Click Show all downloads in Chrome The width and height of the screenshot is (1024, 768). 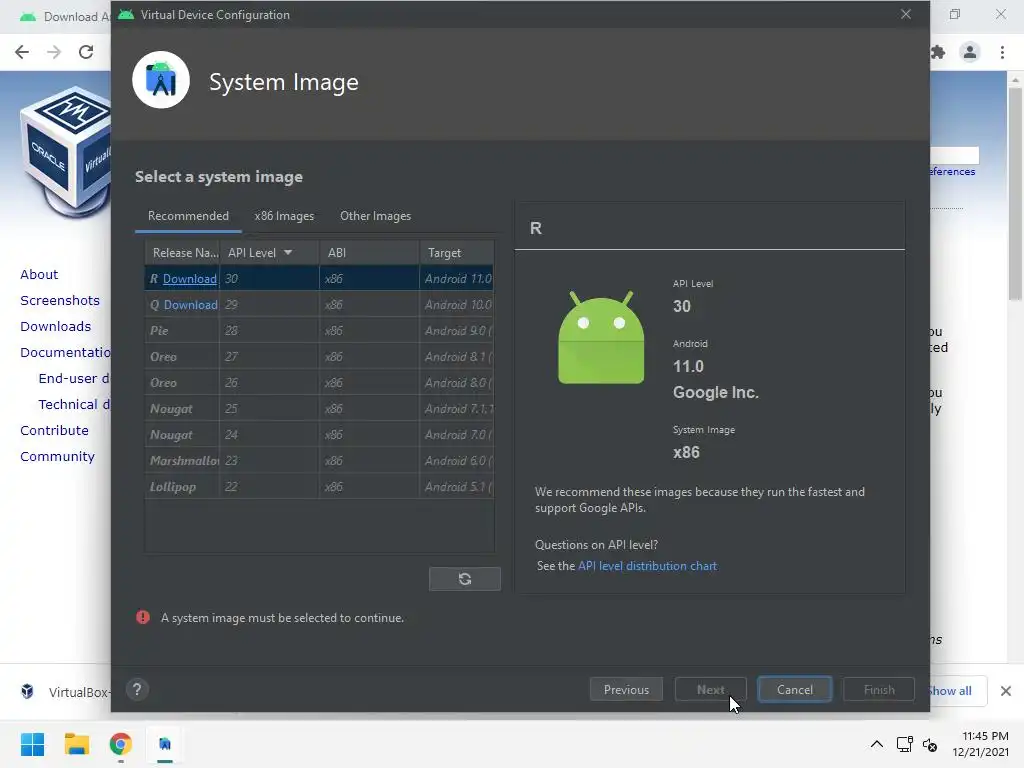(x=951, y=690)
